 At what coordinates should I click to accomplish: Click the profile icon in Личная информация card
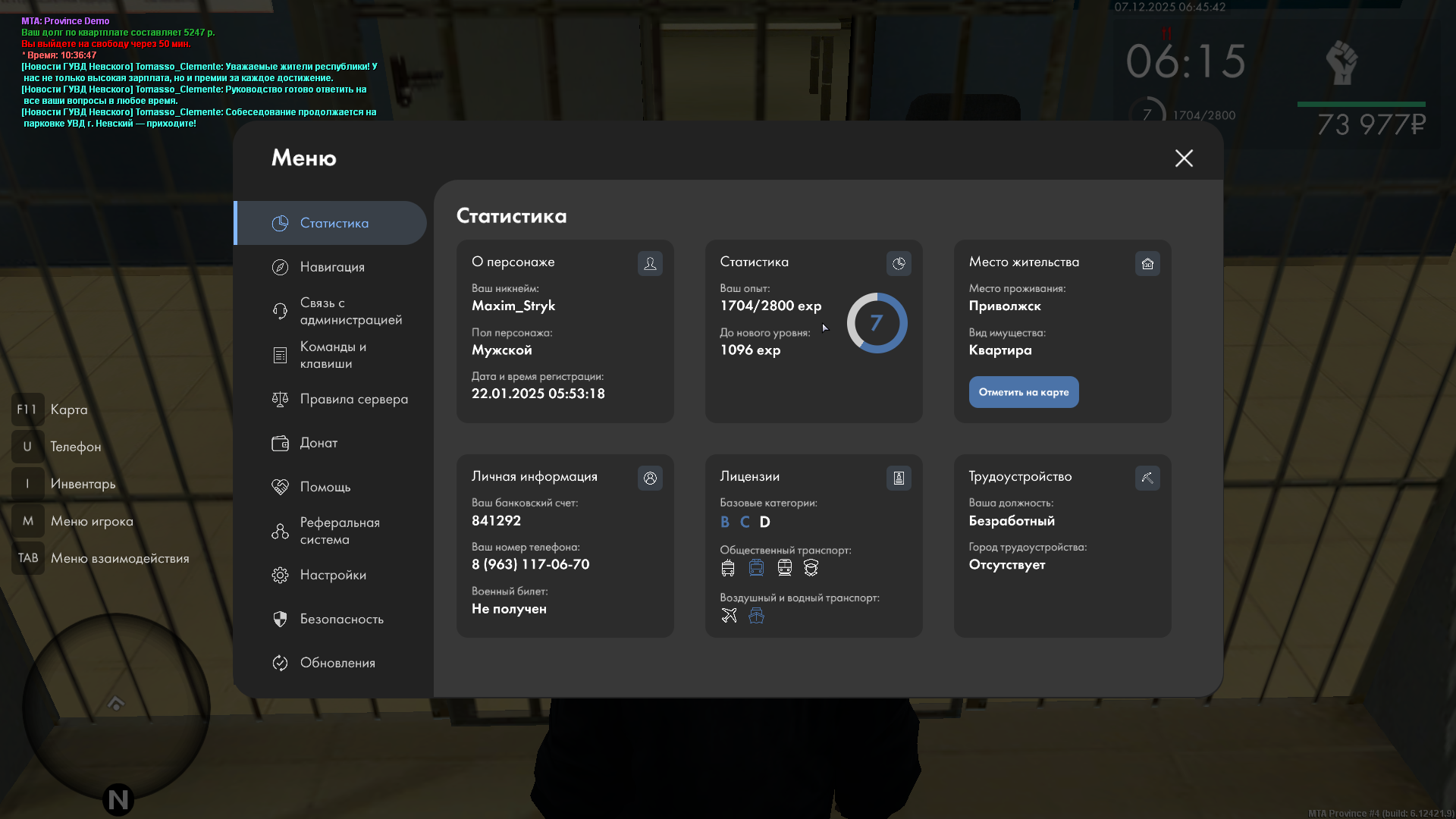pos(650,478)
